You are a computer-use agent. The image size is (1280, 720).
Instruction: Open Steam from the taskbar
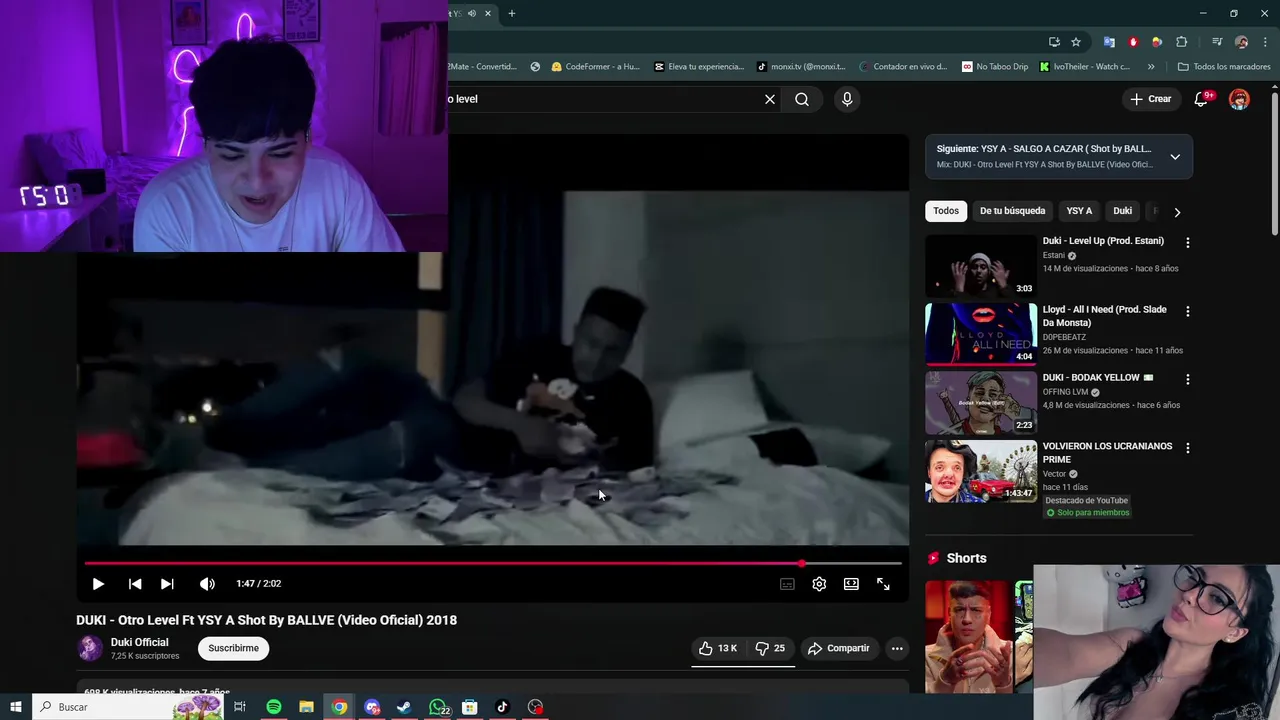404,707
